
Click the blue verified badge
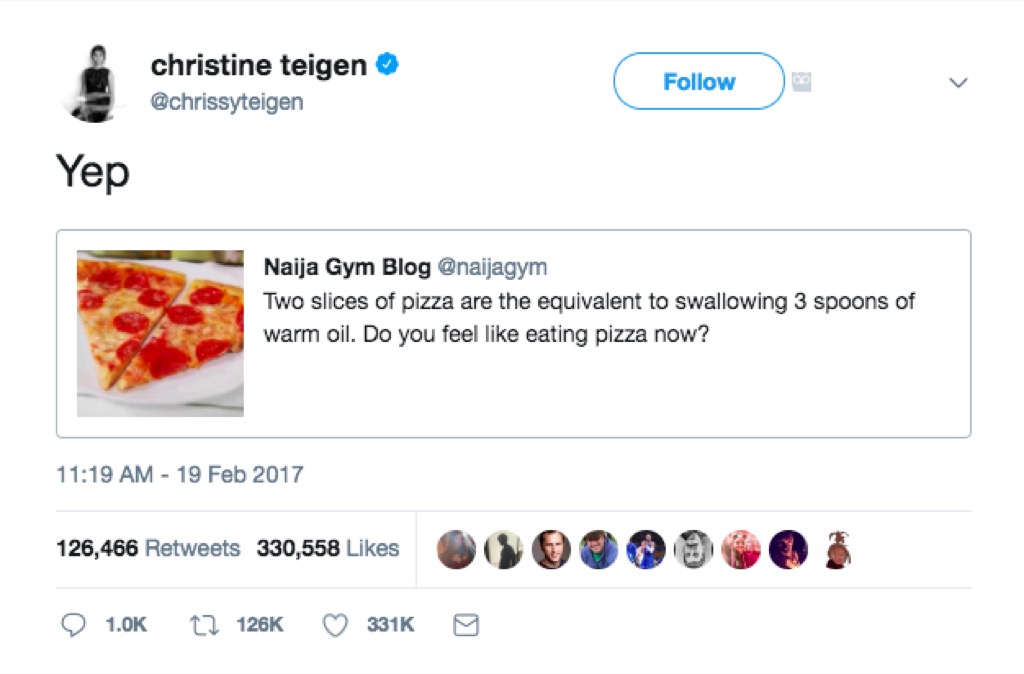click(x=387, y=66)
